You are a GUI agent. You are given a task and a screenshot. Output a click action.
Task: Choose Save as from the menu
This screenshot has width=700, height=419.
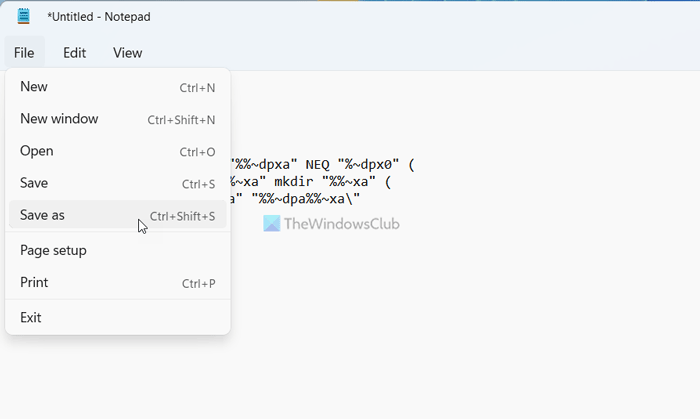[x=42, y=215]
